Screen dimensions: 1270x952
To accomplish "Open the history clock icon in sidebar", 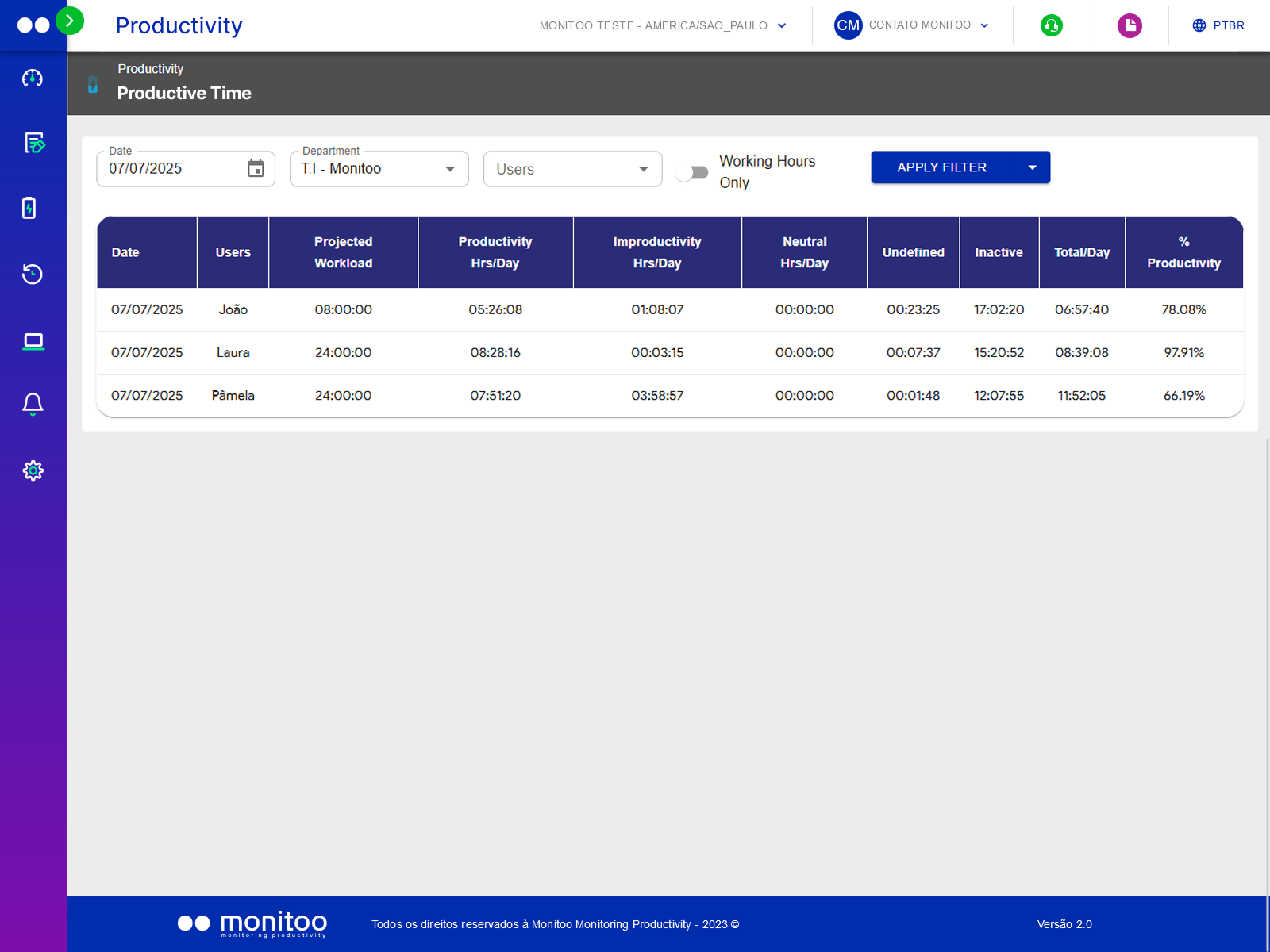I will coord(33,274).
